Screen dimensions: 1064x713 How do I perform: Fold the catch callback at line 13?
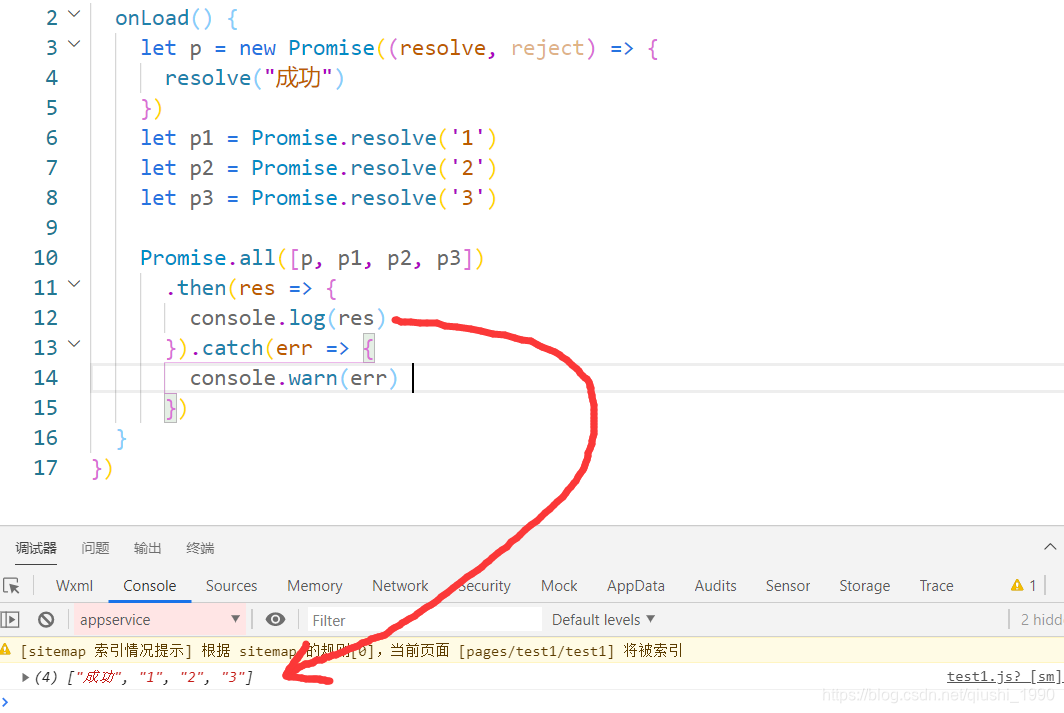(75, 344)
